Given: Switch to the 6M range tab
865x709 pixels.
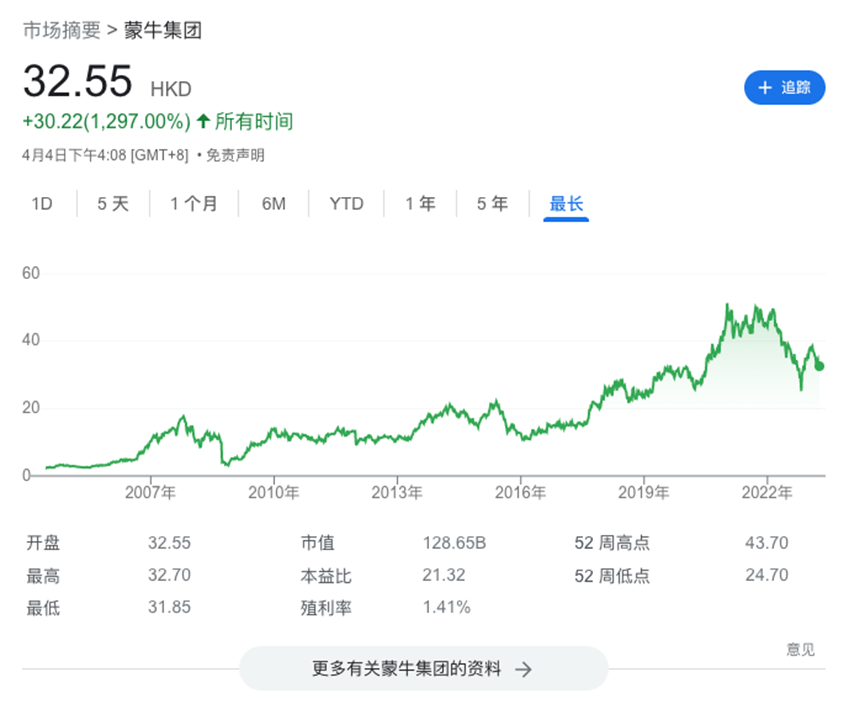Looking at the screenshot, I should pos(274,204).
